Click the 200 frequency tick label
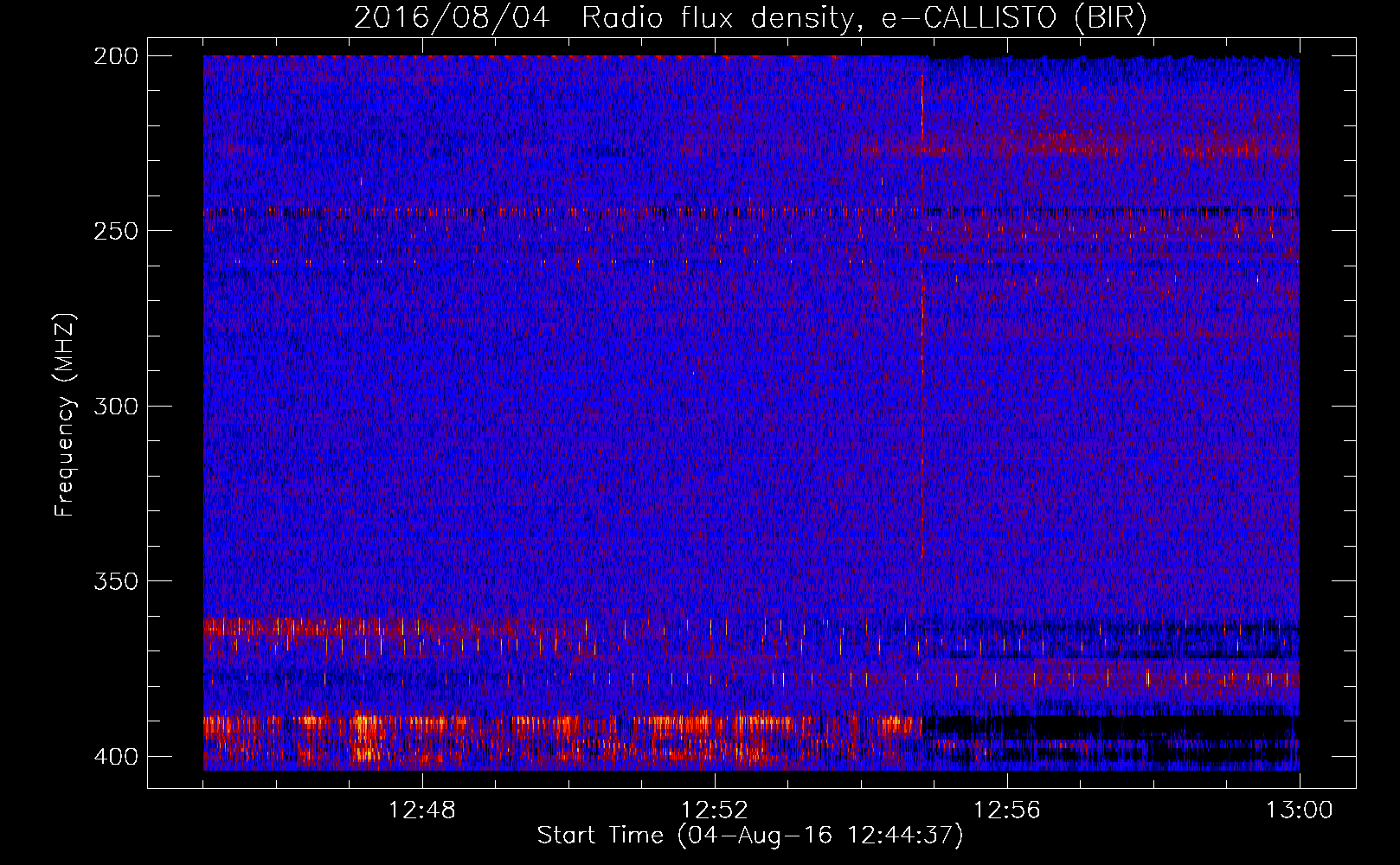The width and height of the screenshot is (1400, 865). (x=115, y=56)
